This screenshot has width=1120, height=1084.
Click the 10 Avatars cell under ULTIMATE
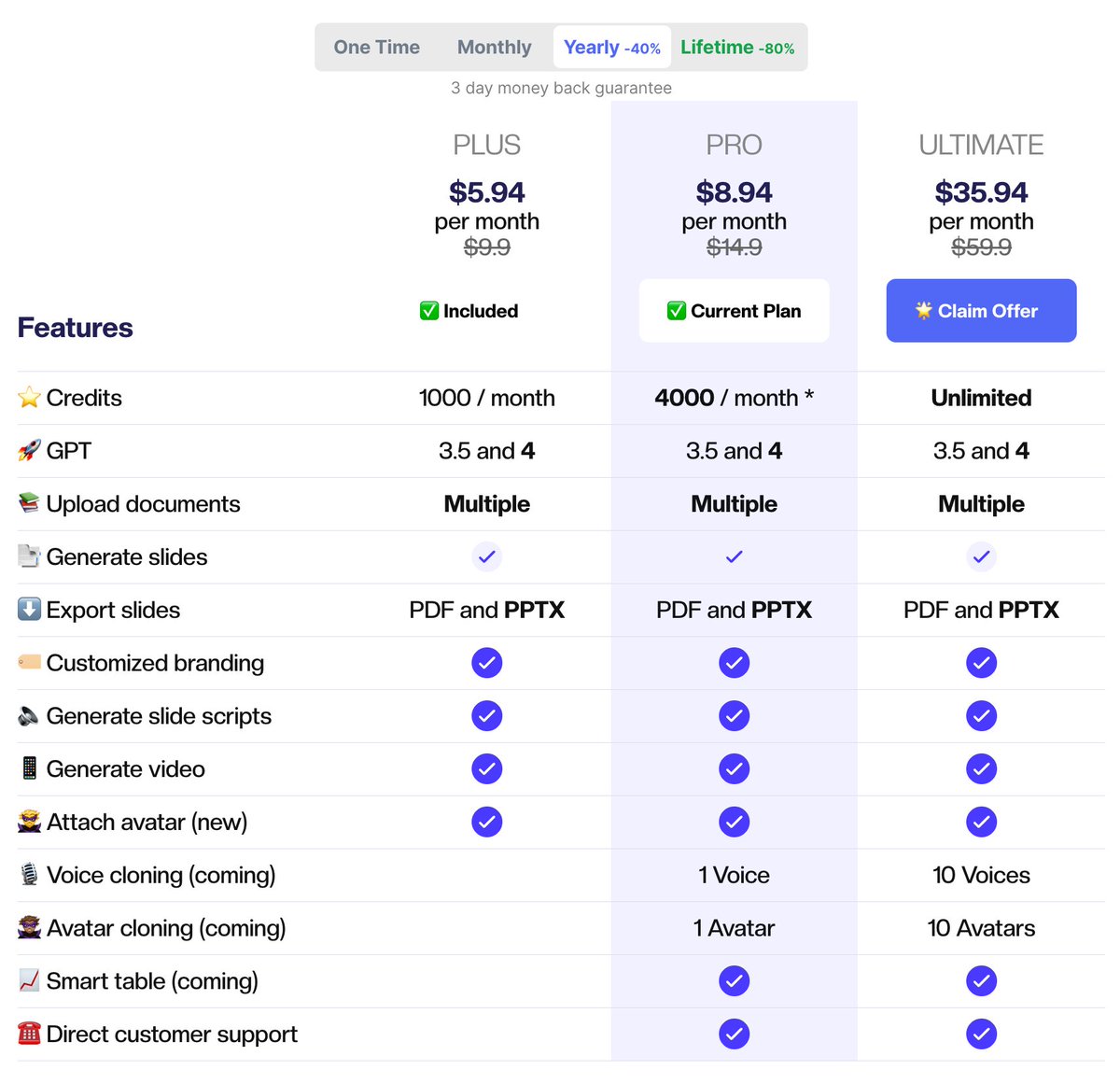[x=981, y=928]
